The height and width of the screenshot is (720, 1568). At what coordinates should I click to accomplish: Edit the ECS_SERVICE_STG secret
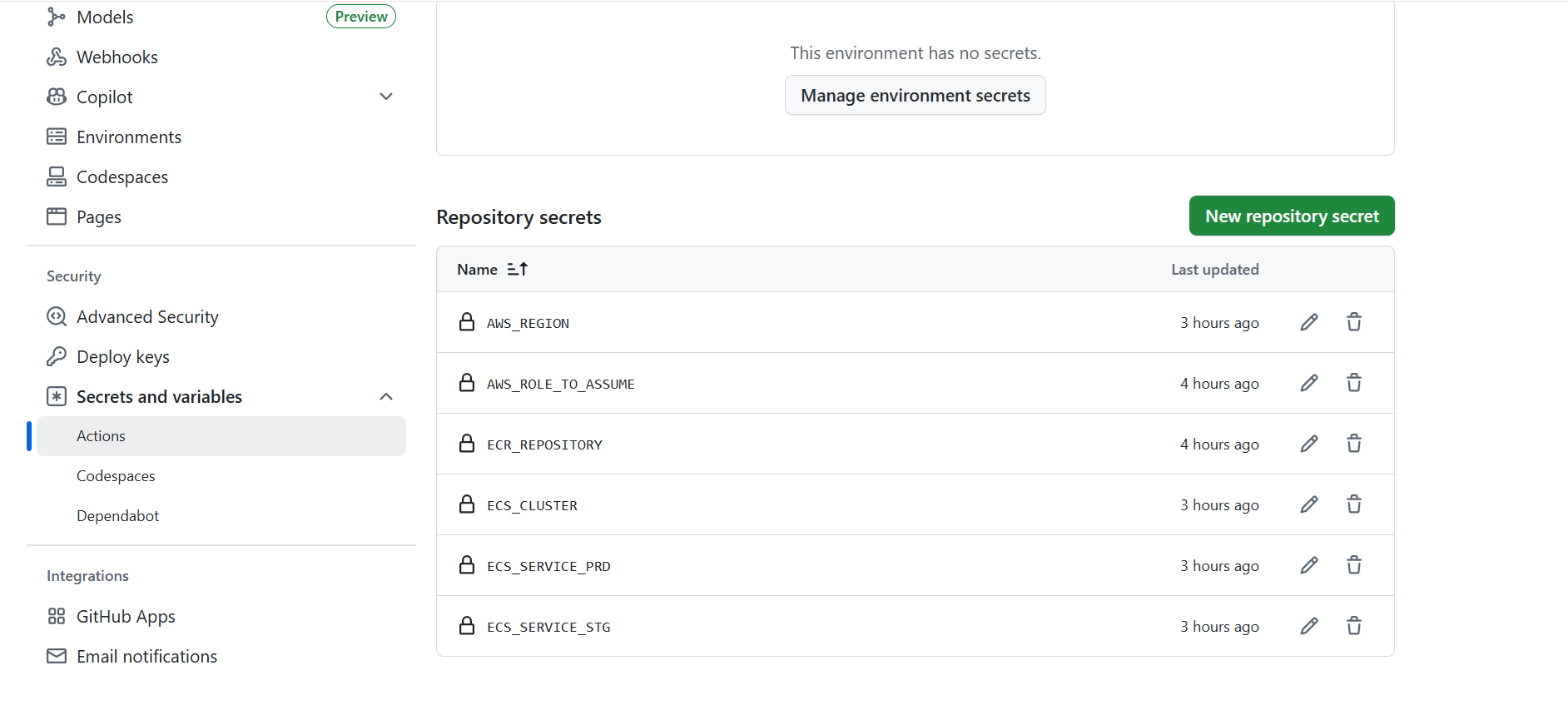(x=1309, y=626)
